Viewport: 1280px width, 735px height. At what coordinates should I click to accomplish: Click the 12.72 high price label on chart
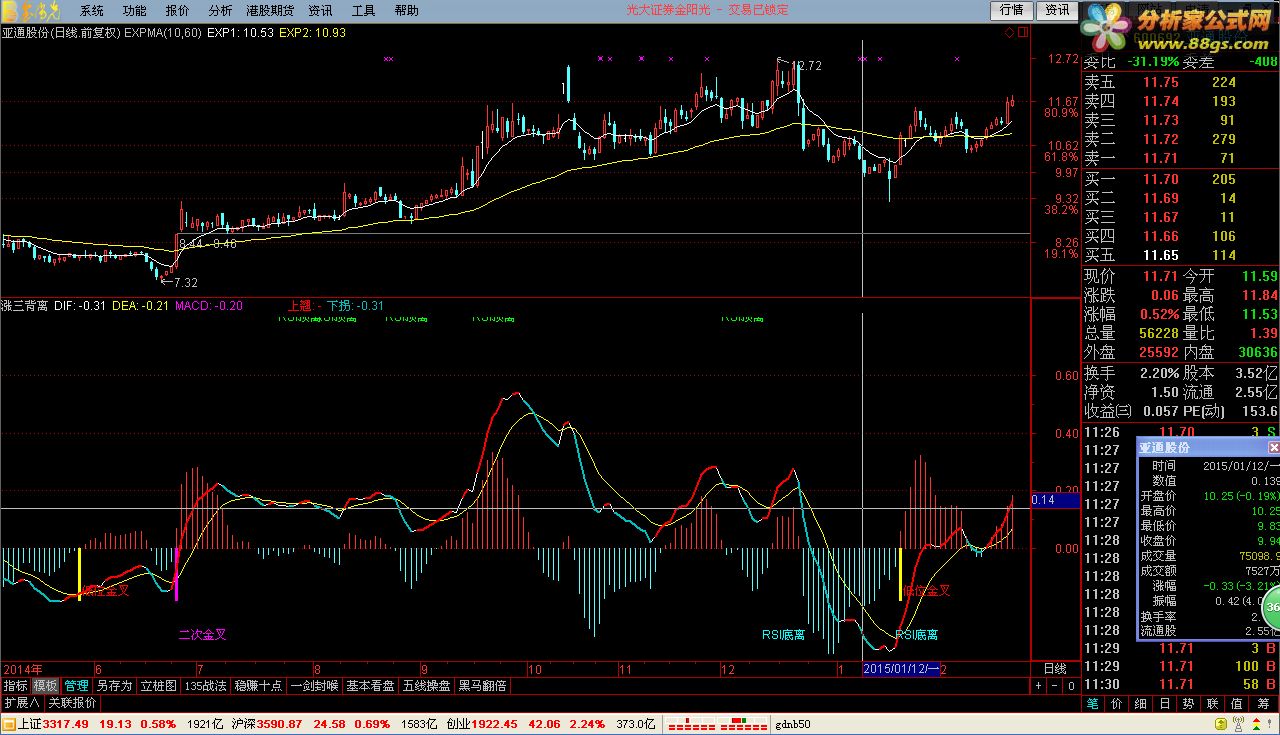tap(806, 66)
